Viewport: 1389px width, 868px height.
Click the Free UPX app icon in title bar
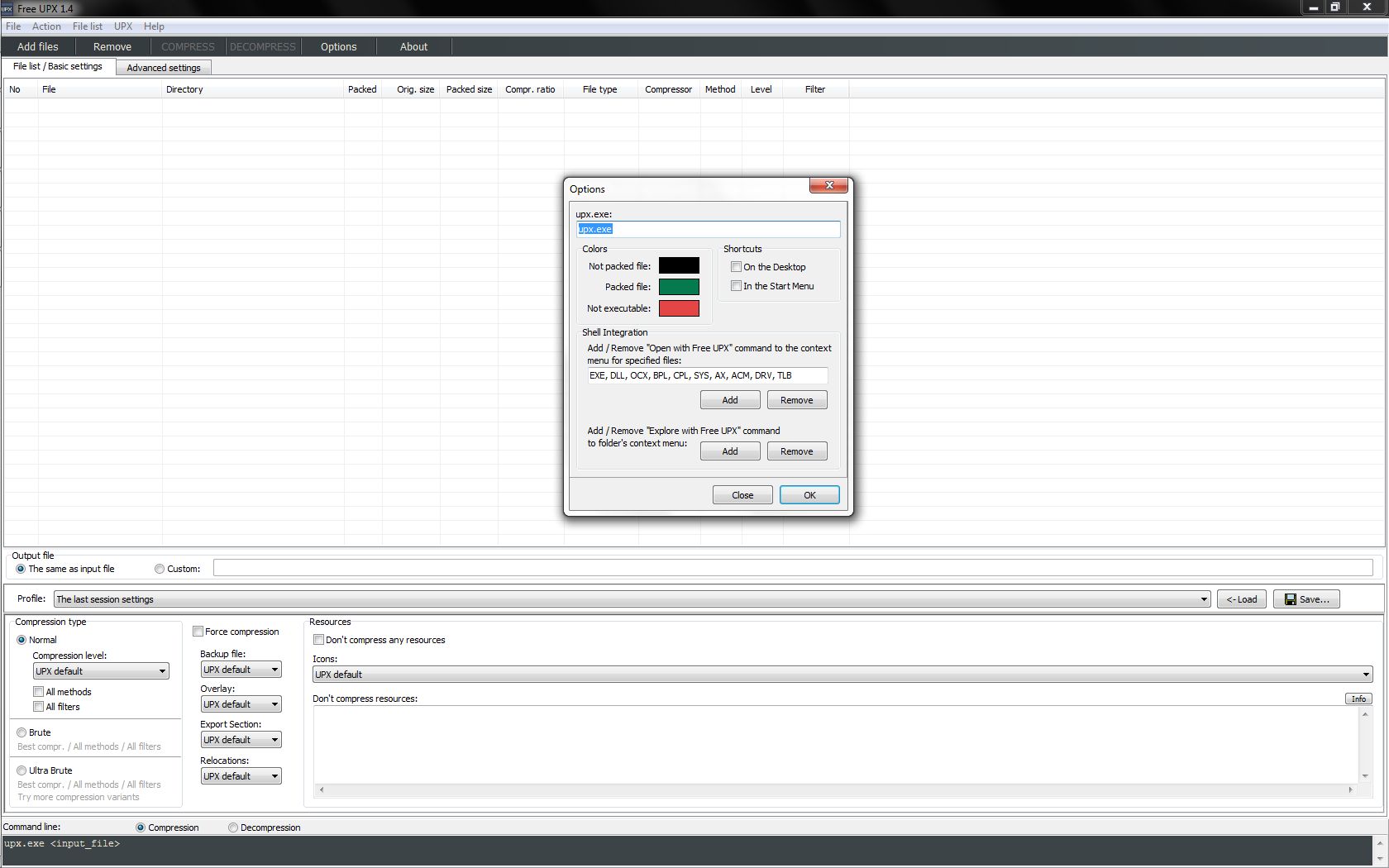click(x=7, y=8)
